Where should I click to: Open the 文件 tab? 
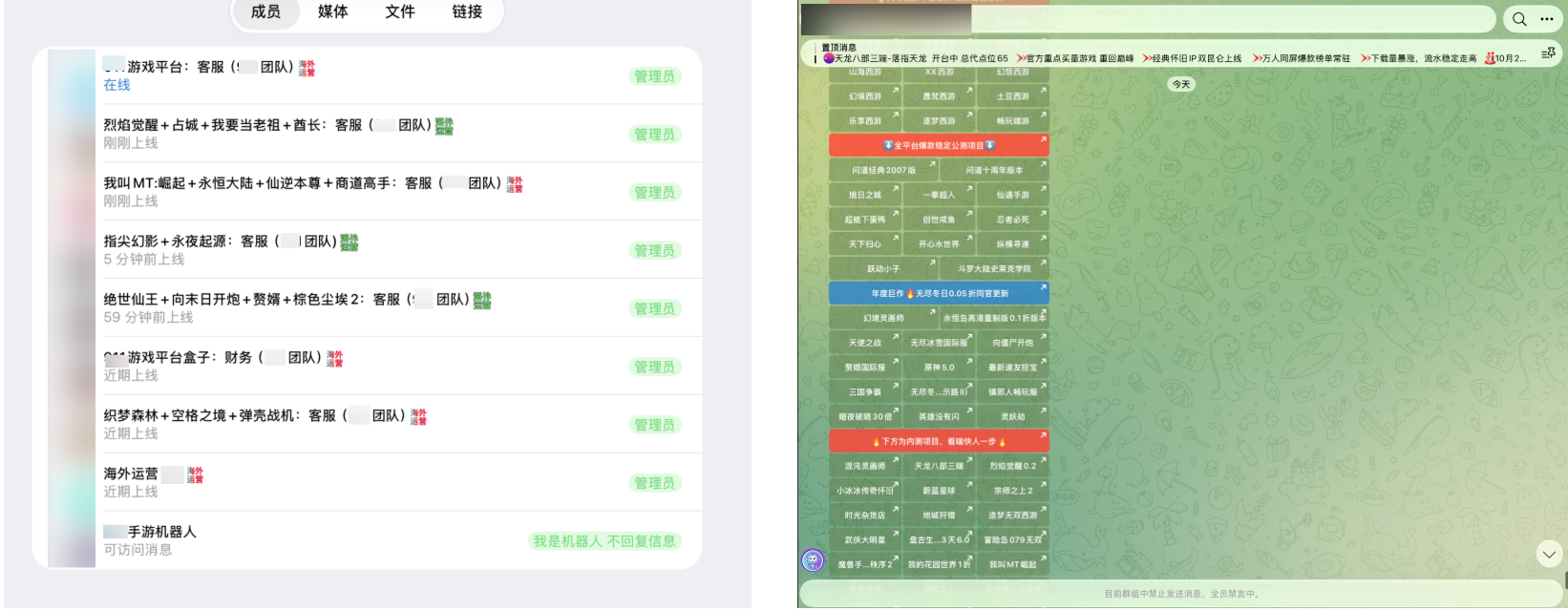(x=400, y=11)
